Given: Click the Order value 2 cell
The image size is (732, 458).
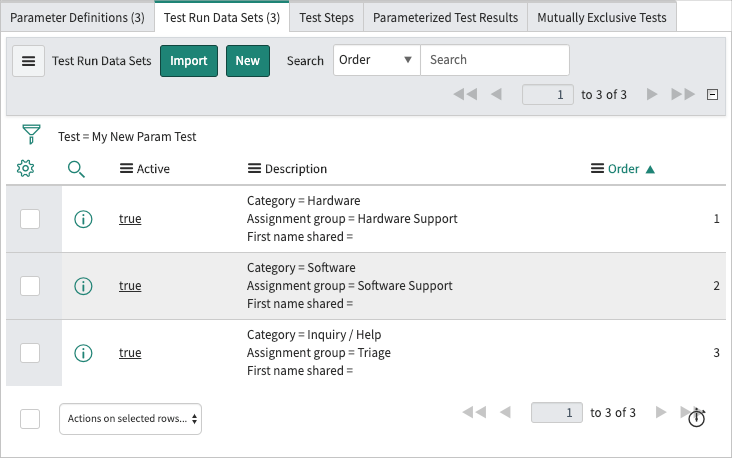Looking at the screenshot, I should 716,286.
